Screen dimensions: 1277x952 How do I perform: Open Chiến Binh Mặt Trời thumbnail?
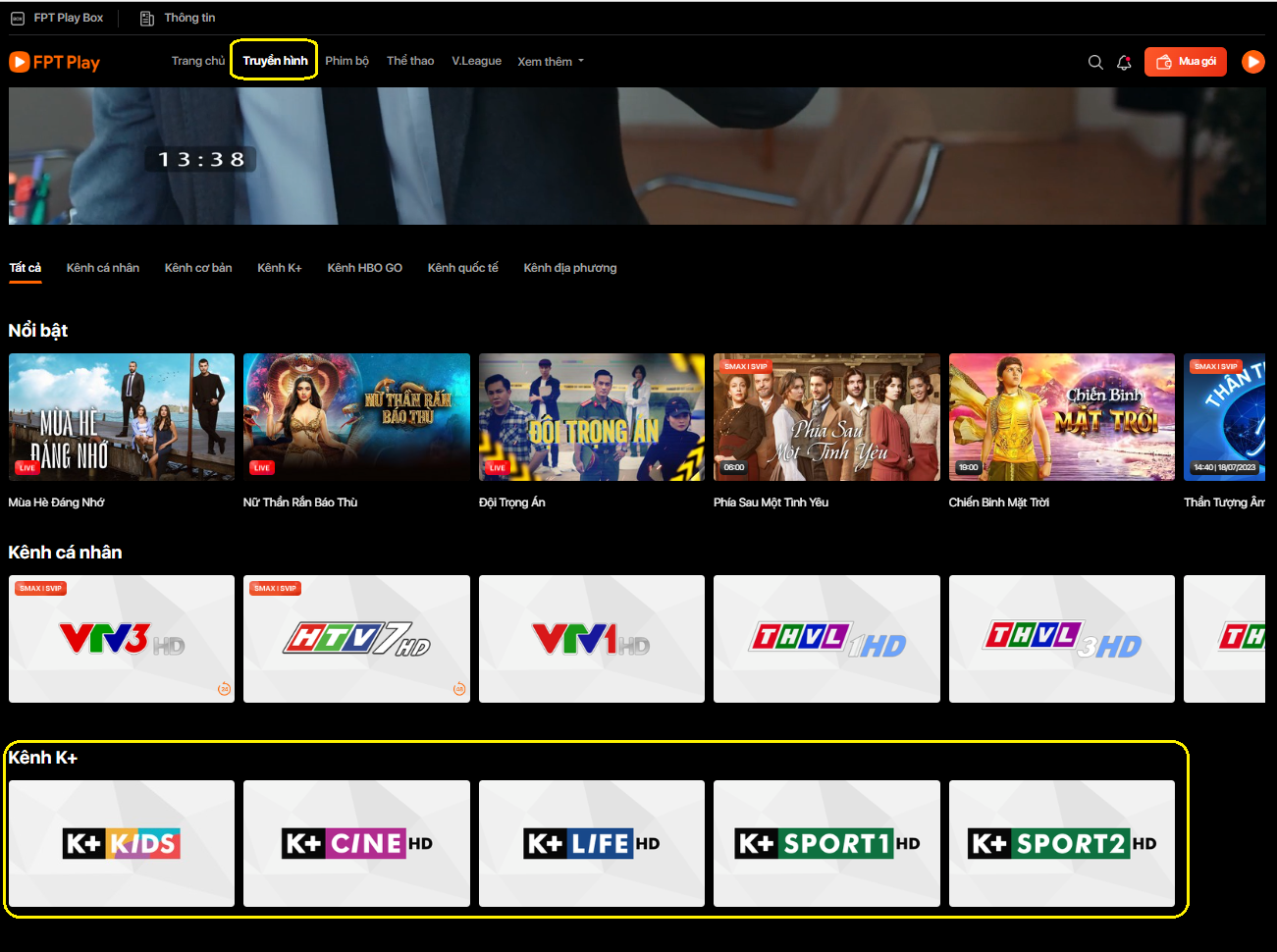pos(1062,417)
